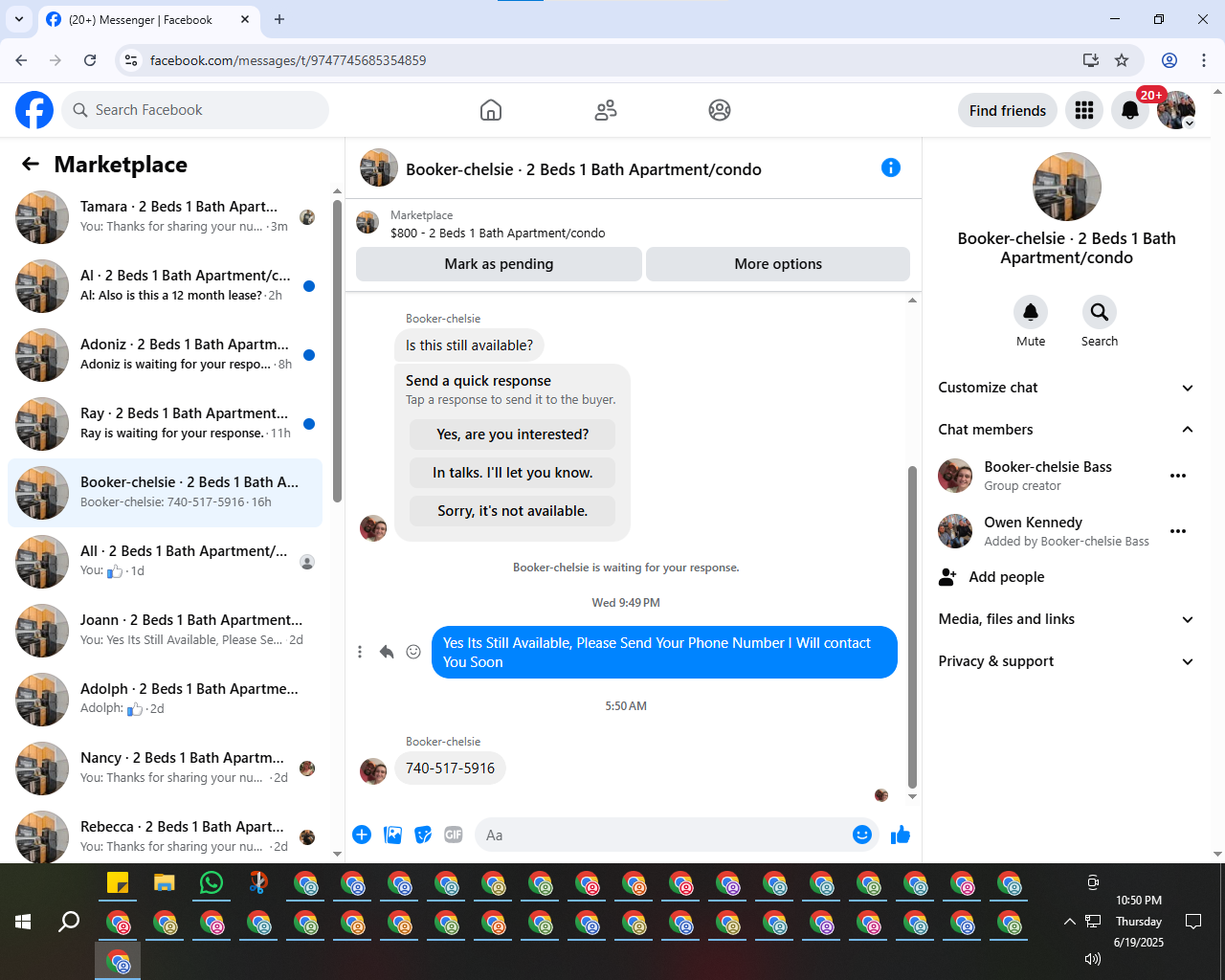This screenshot has height=980, width=1225.
Task: Show hidden system tray icons
Action: click(x=1069, y=922)
